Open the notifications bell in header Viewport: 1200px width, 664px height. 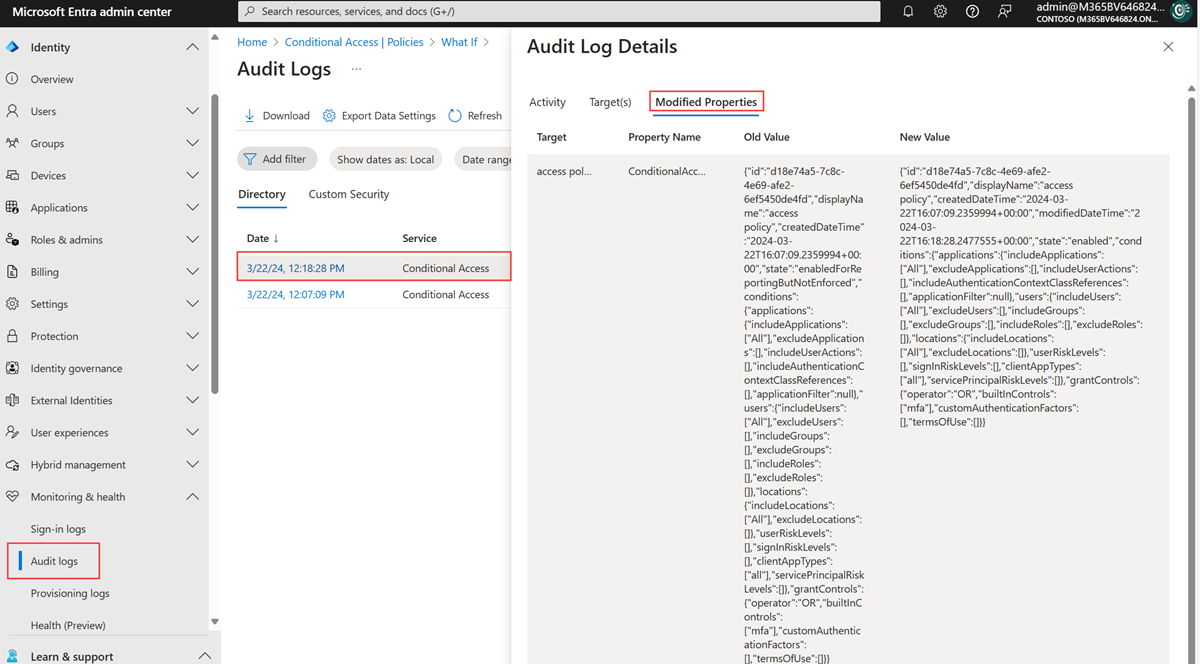(x=908, y=11)
